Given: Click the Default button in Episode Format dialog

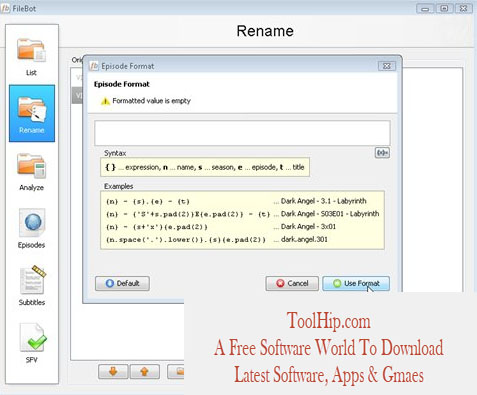Looking at the screenshot, I should pos(122,283).
